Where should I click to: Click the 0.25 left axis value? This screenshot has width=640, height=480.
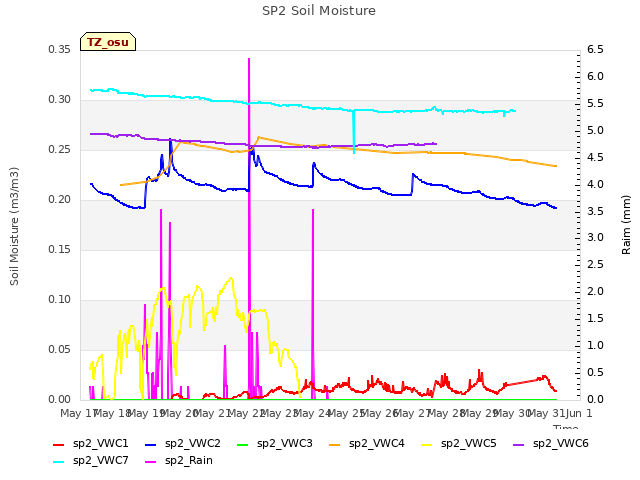click(x=60, y=150)
